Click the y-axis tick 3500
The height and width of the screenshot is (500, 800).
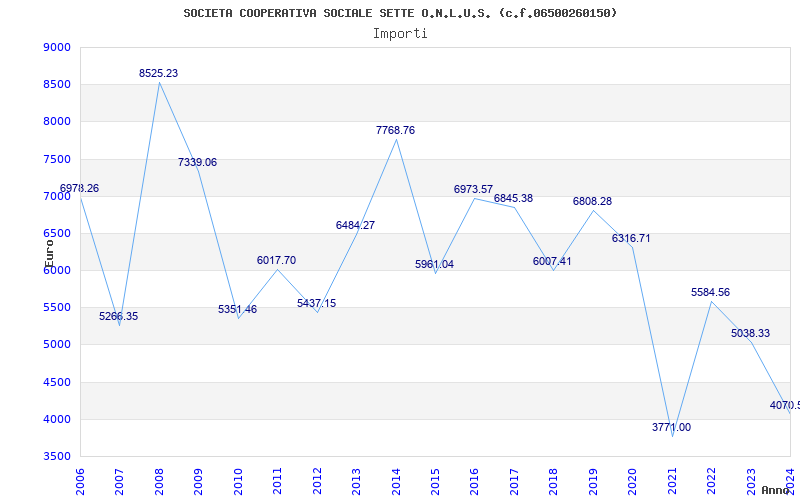(x=56, y=456)
